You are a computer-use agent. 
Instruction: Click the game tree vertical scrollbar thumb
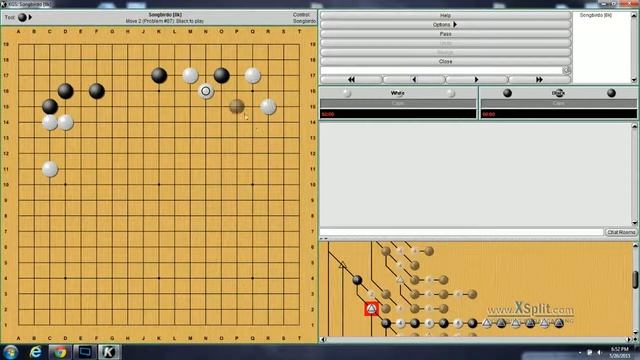pyautogui.click(x=635, y=279)
